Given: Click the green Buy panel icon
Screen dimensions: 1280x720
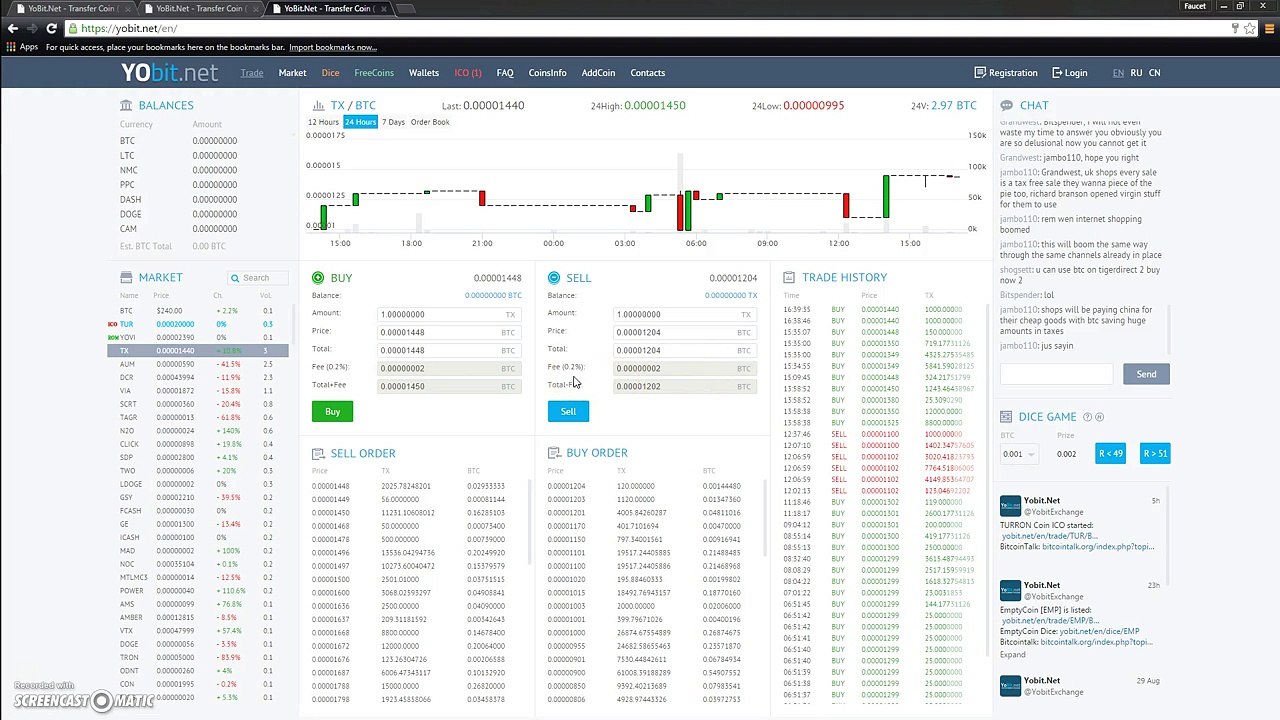Looking at the screenshot, I should point(318,277).
